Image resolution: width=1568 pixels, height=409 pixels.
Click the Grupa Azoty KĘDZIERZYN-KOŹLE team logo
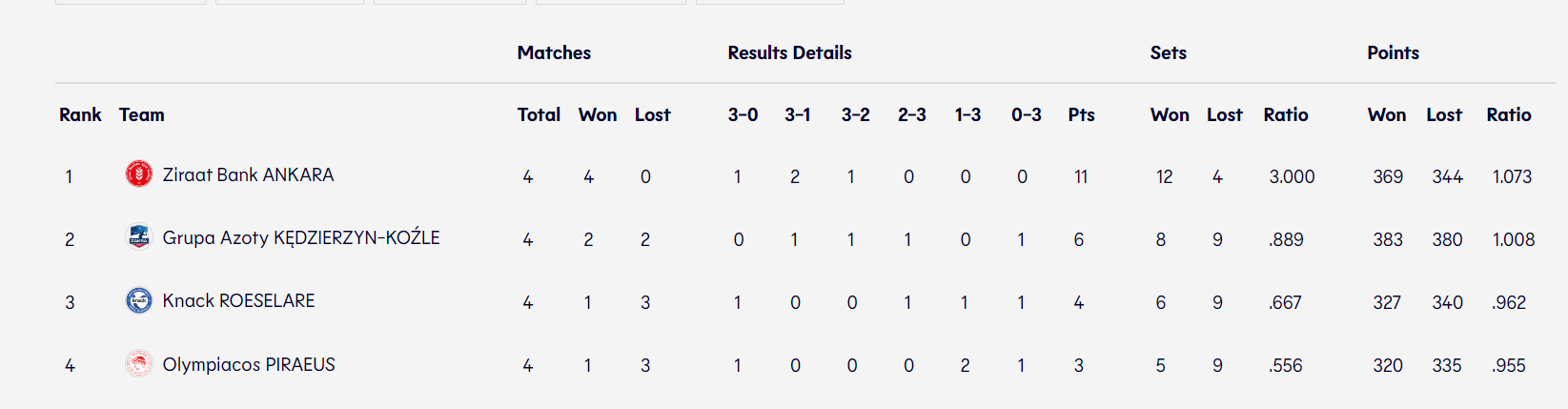[x=139, y=237]
